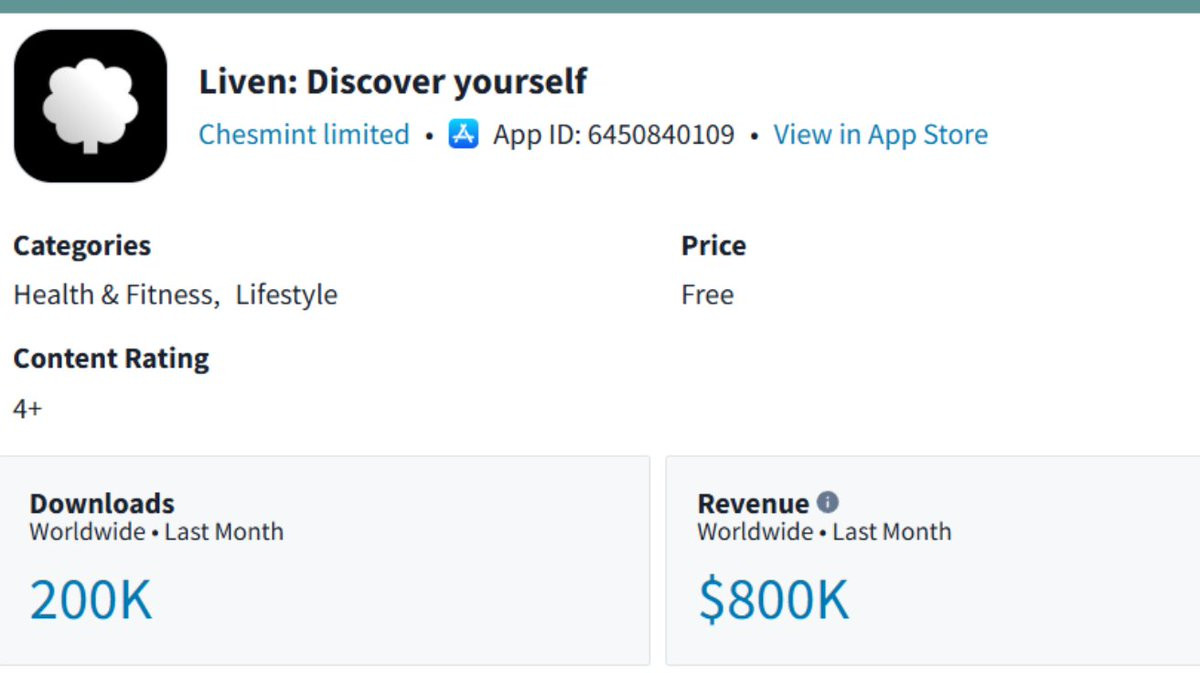Click the blue App Store icon
Viewport: 1200px width, 673px height.
coord(463,134)
